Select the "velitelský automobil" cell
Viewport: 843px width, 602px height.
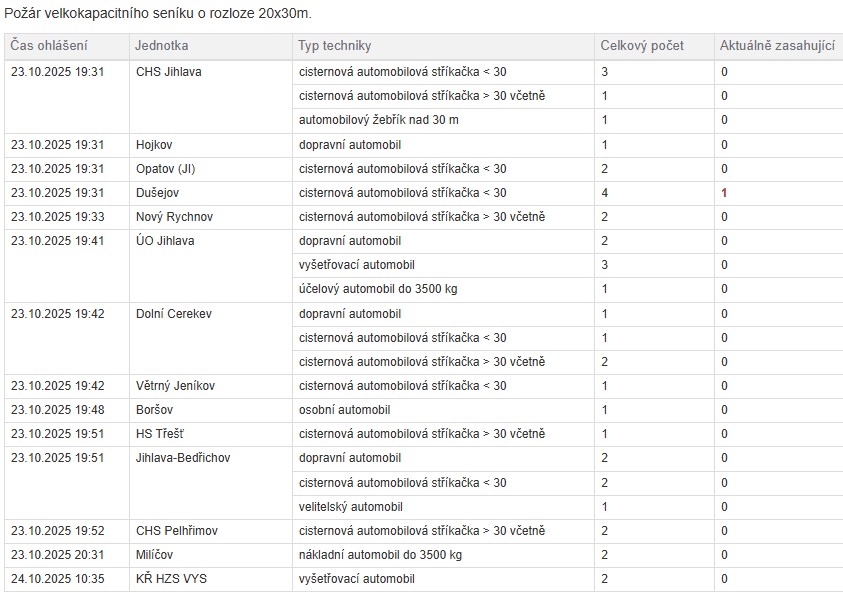tap(351, 507)
